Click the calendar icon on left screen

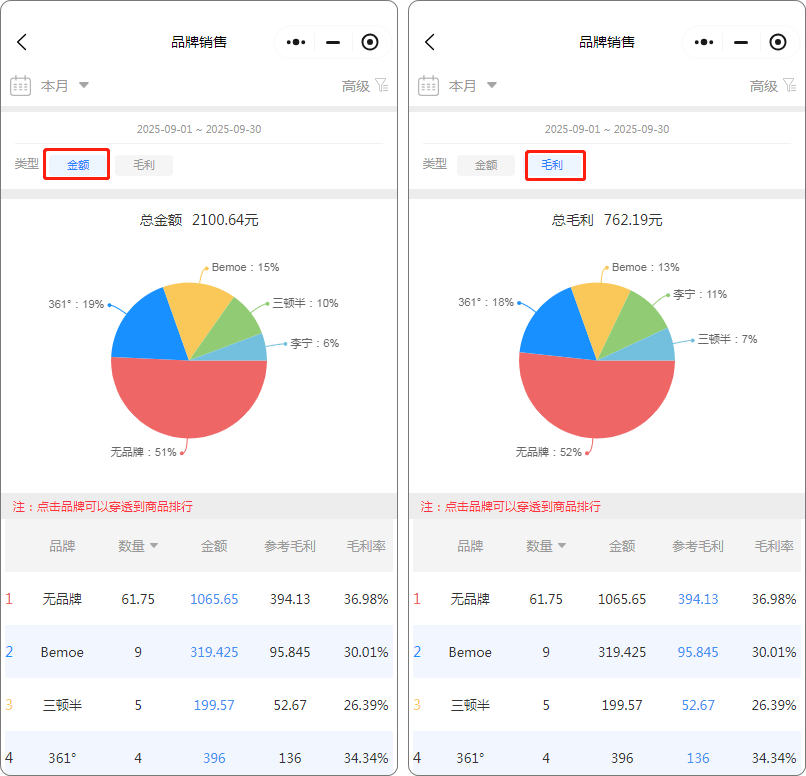click(x=21, y=86)
